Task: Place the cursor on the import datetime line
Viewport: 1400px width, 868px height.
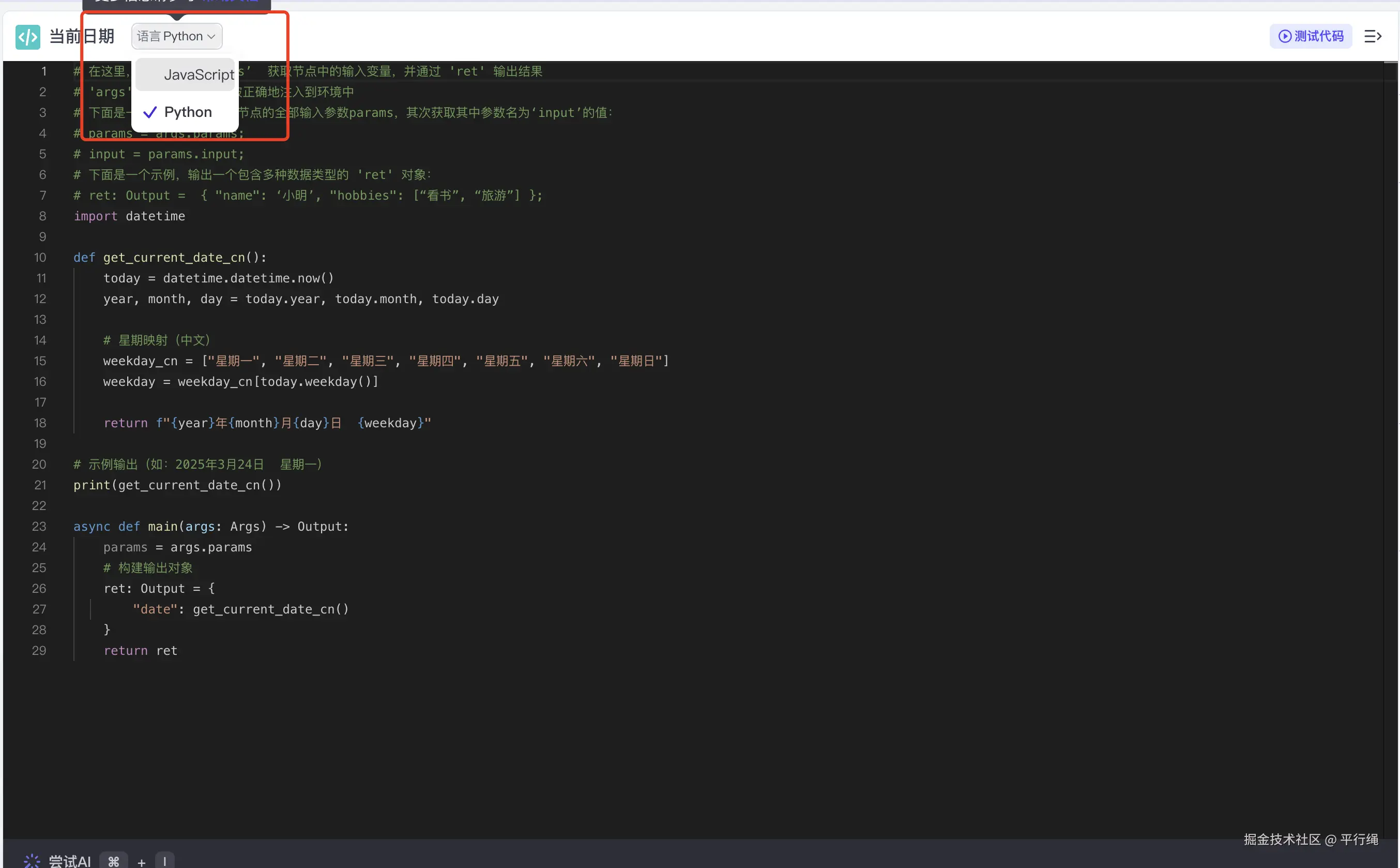Action: 130,216
